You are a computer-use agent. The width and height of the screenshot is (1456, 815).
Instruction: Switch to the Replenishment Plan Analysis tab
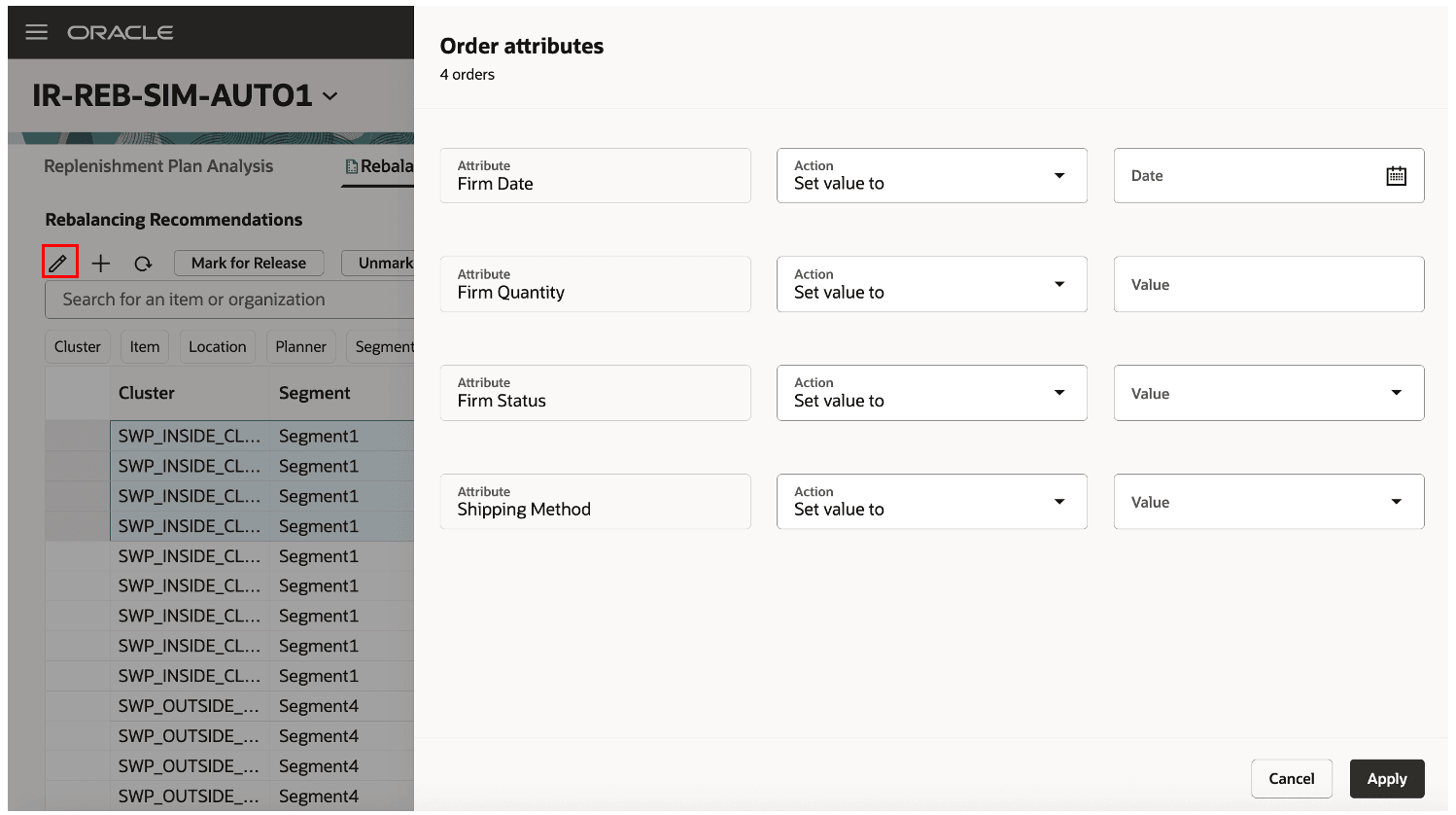[158, 166]
